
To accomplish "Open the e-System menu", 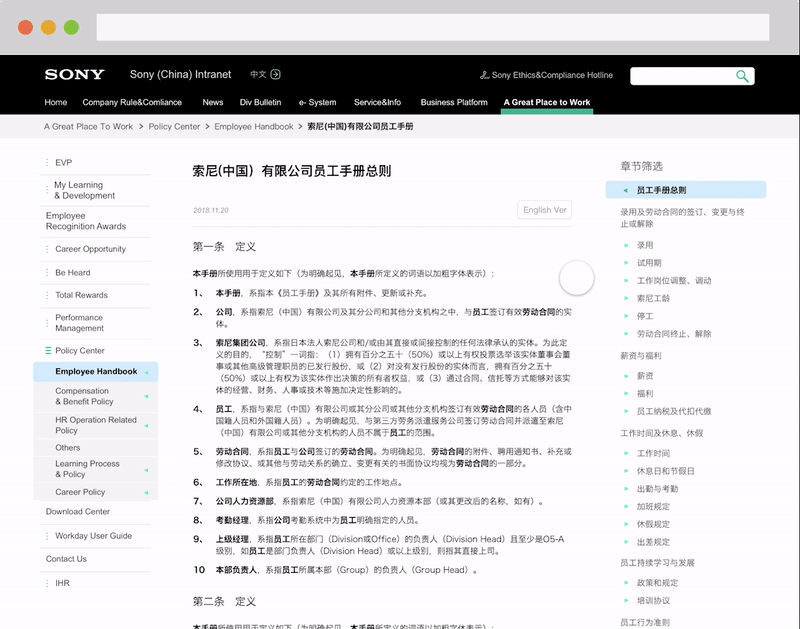I will point(317,102).
